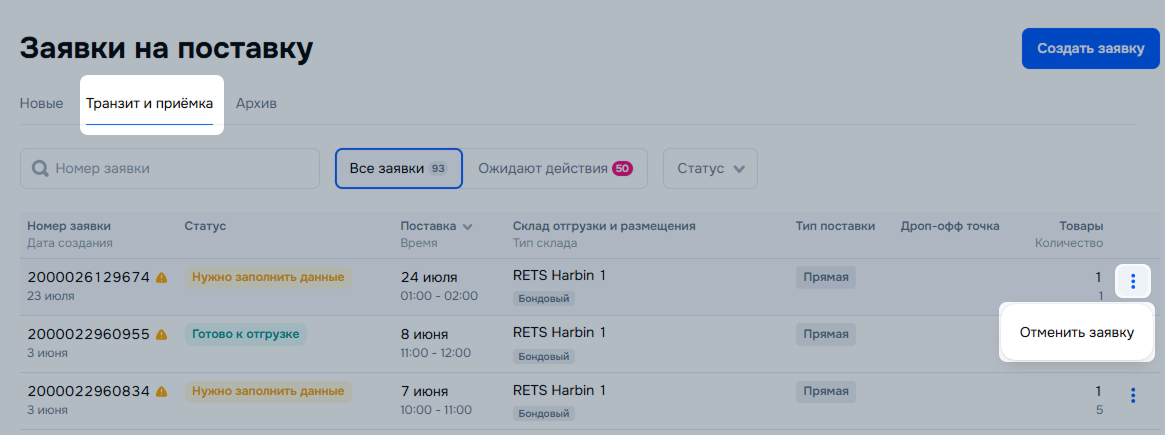The image size is (1165, 435).
Task: Sort by Поставка column arrow
Action: coord(467,227)
